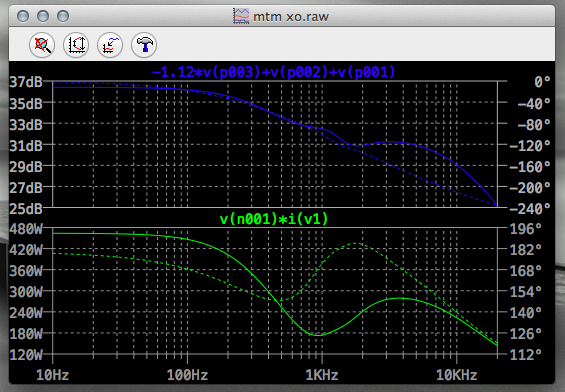The width and height of the screenshot is (565, 392).
Task: Click the mtm xo.raw window title
Action: [291, 17]
